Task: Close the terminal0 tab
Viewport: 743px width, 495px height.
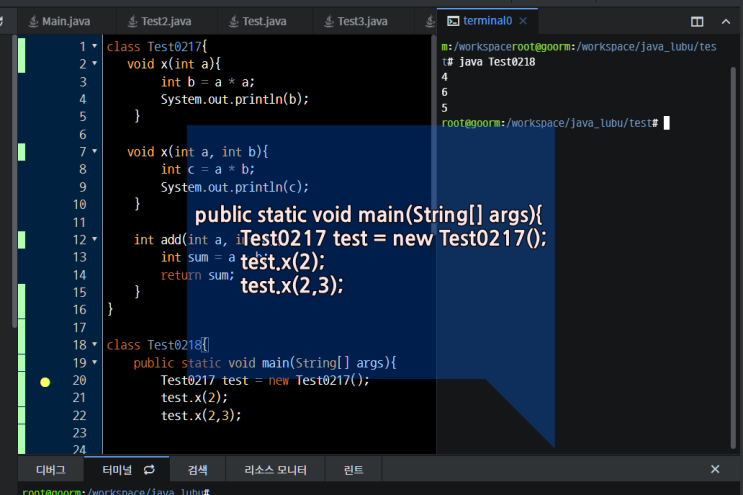Action: (523, 21)
